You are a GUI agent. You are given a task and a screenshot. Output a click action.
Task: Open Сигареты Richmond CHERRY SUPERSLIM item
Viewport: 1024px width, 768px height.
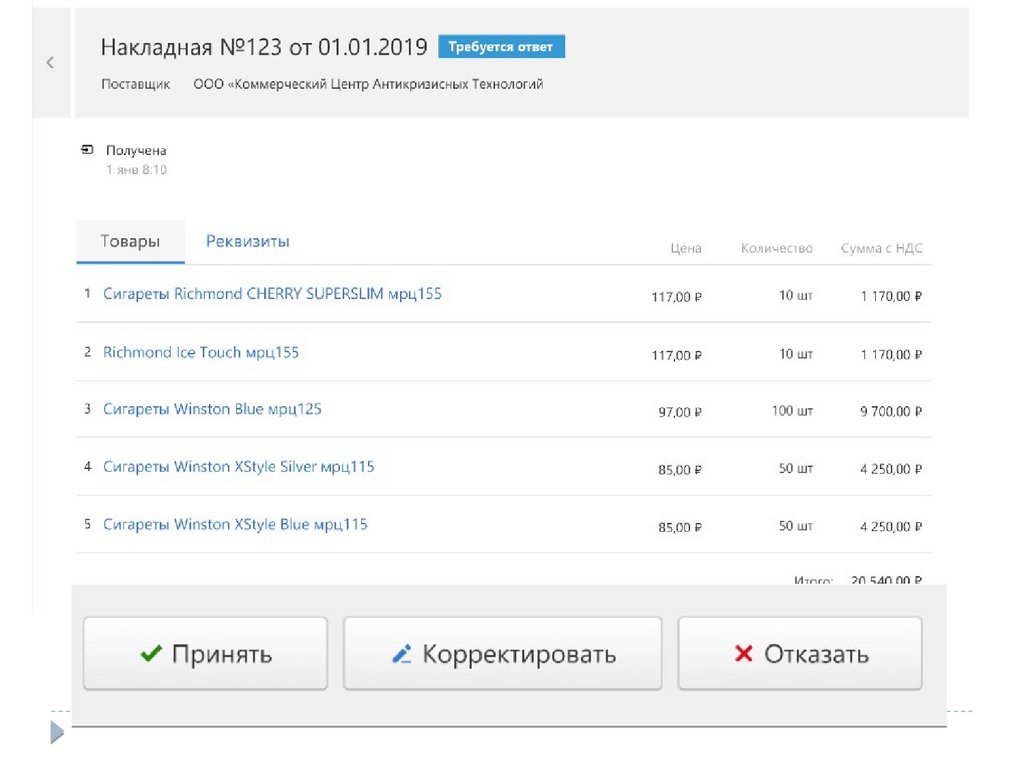pyautogui.click(x=272, y=294)
